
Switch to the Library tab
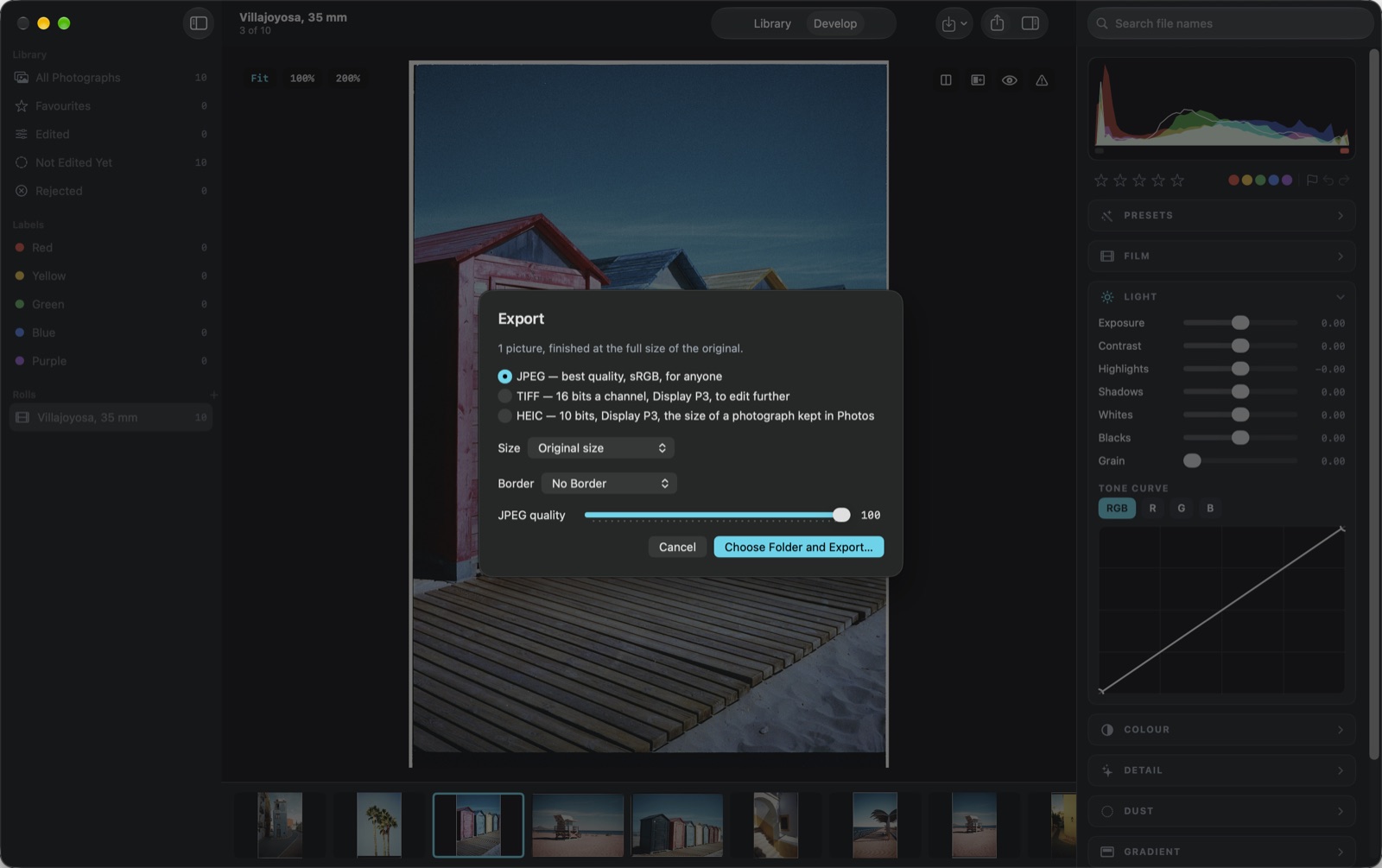(x=772, y=23)
